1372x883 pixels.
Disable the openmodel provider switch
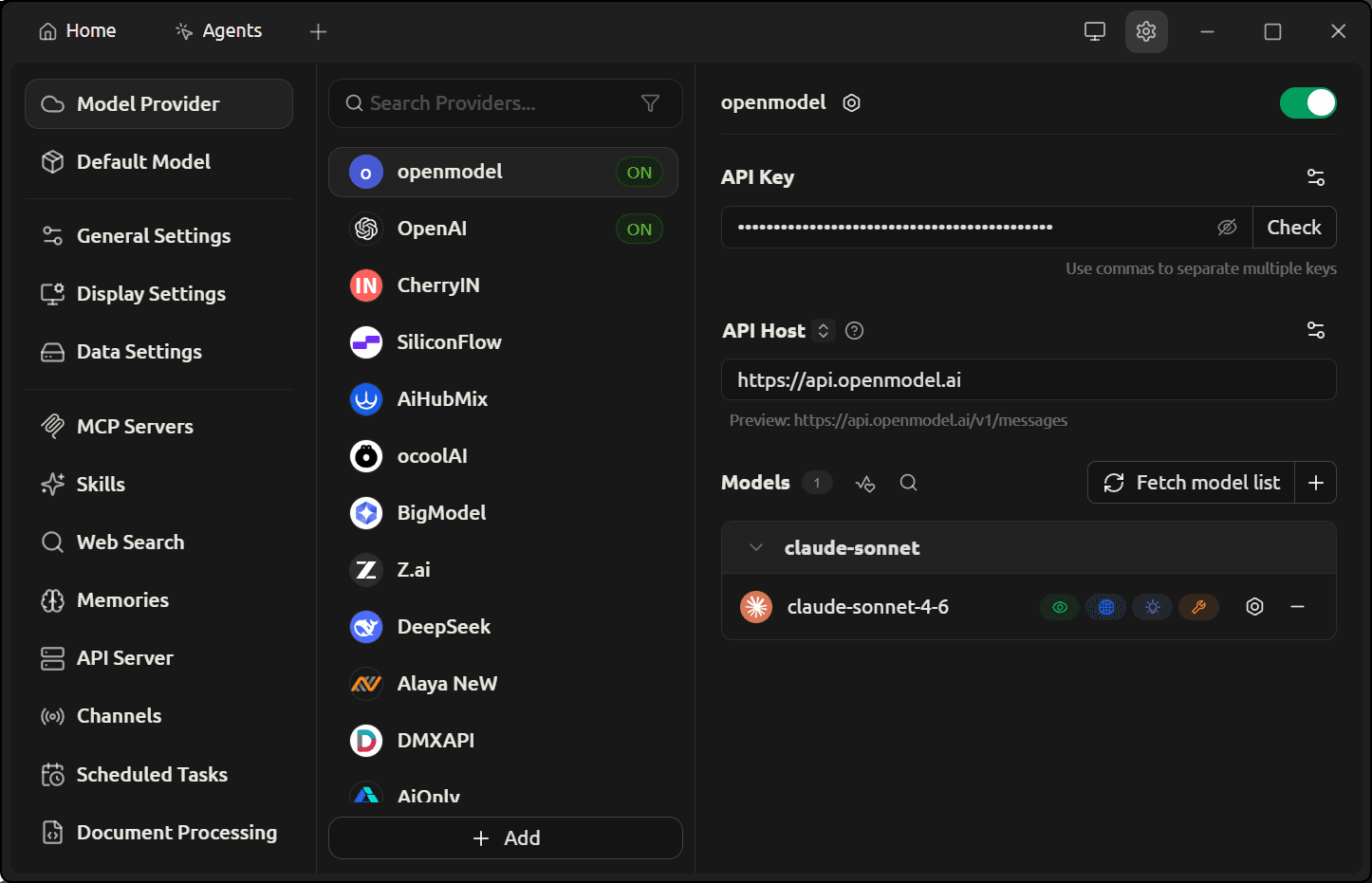1307,103
